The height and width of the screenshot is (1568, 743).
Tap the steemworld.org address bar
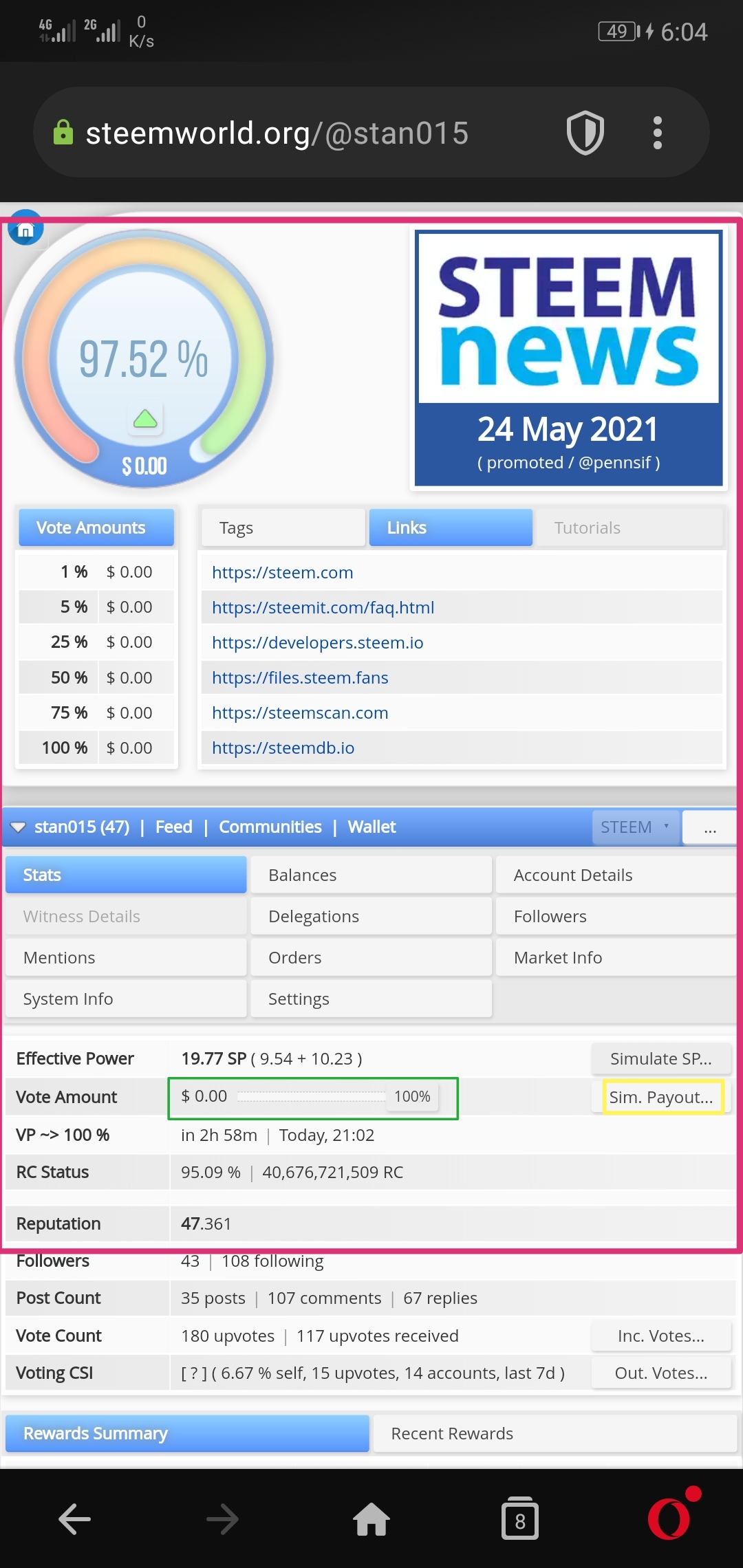277,133
